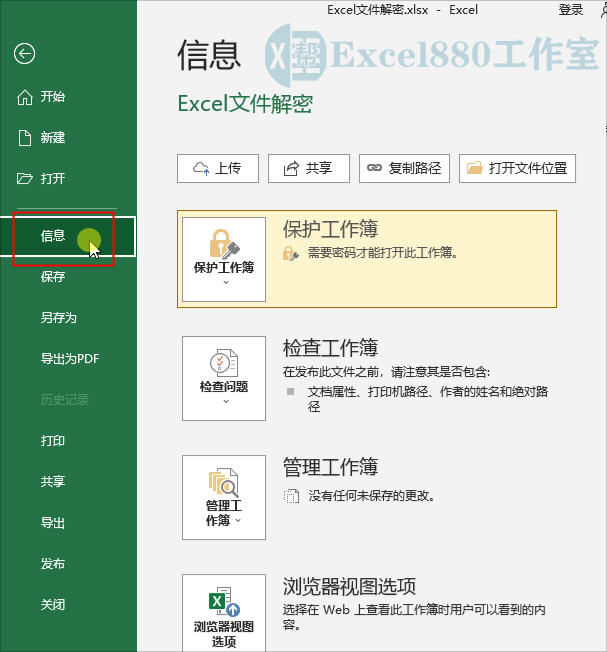Click the 管理工作簿 section heading

coord(330,467)
